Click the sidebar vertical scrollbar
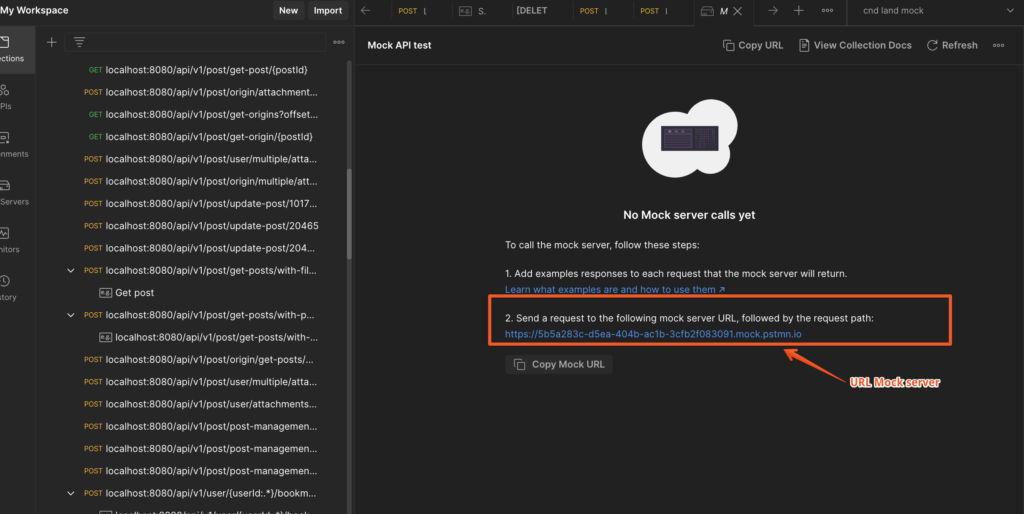 click(349, 214)
